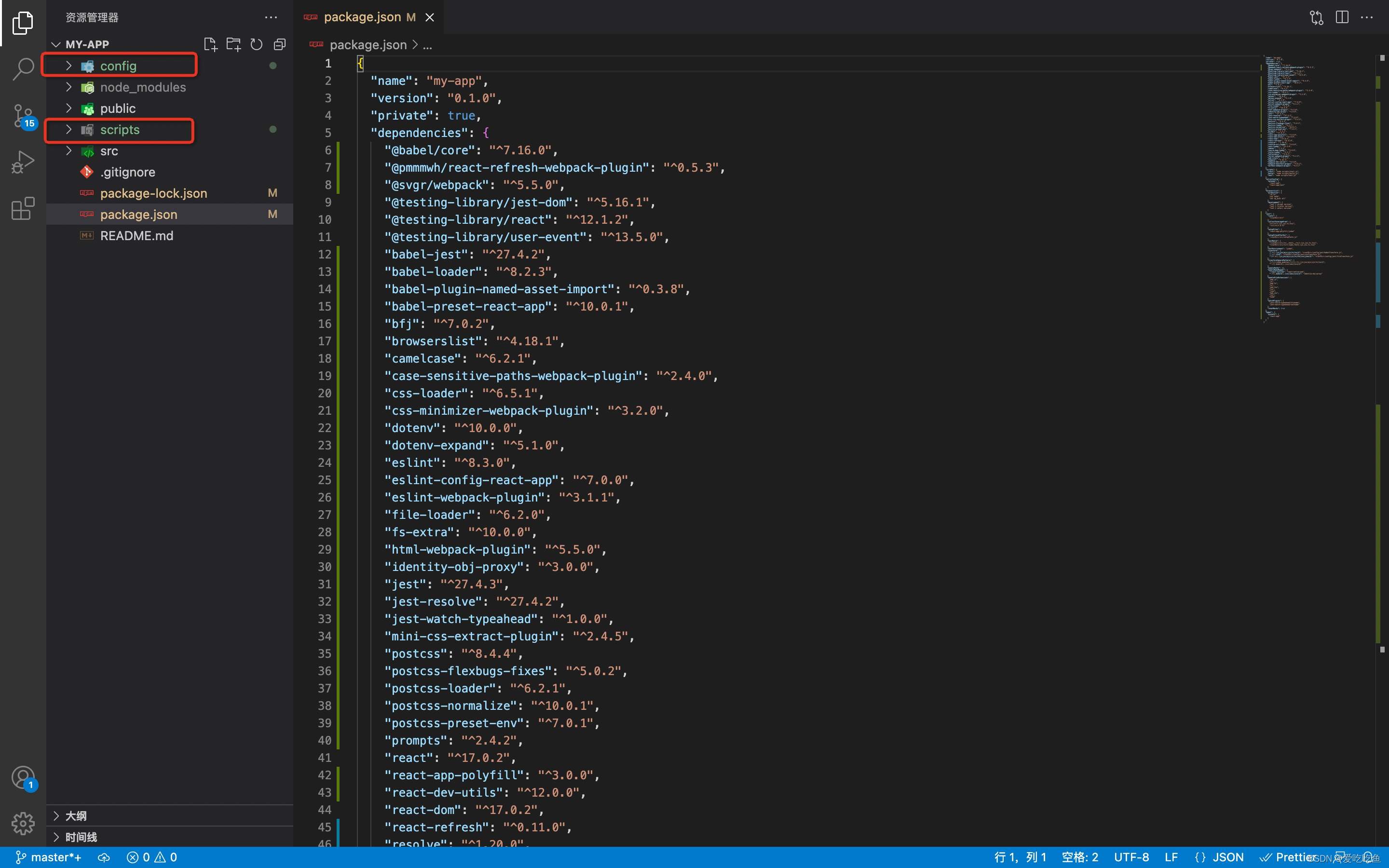Click "browserslist" entry on line 17

tap(474, 341)
